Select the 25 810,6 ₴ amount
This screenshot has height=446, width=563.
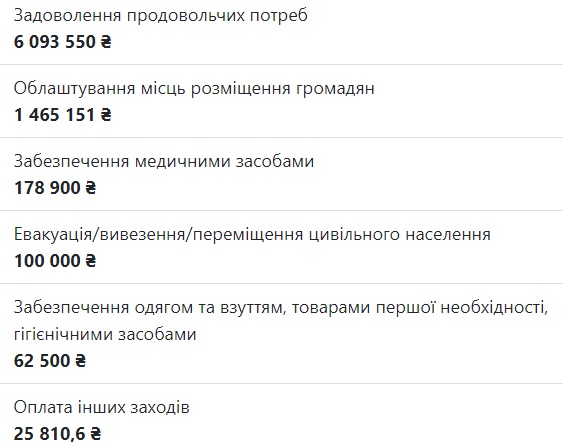click(x=57, y=433)
